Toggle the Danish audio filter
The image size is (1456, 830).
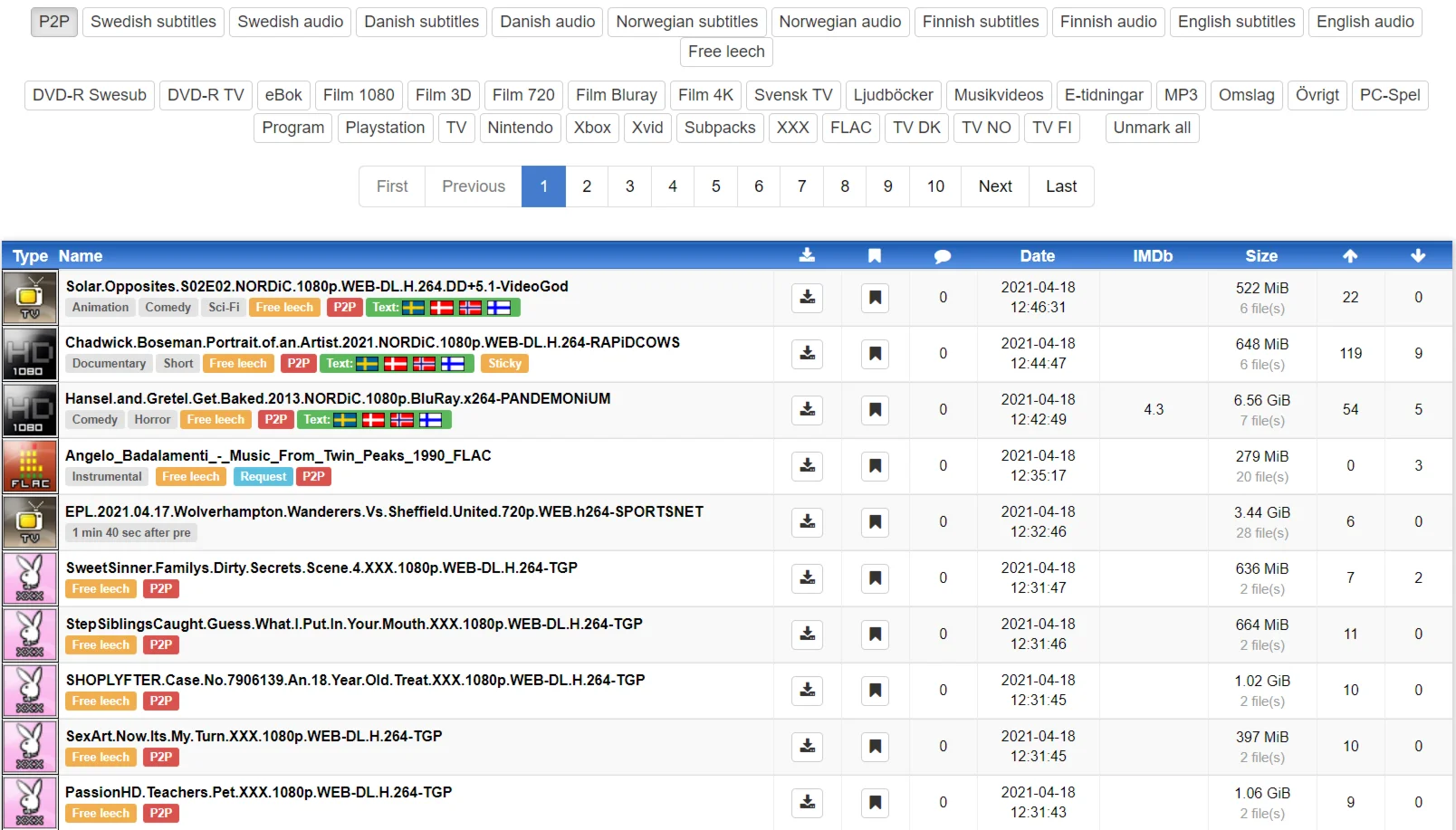click(x=548, y=22)
